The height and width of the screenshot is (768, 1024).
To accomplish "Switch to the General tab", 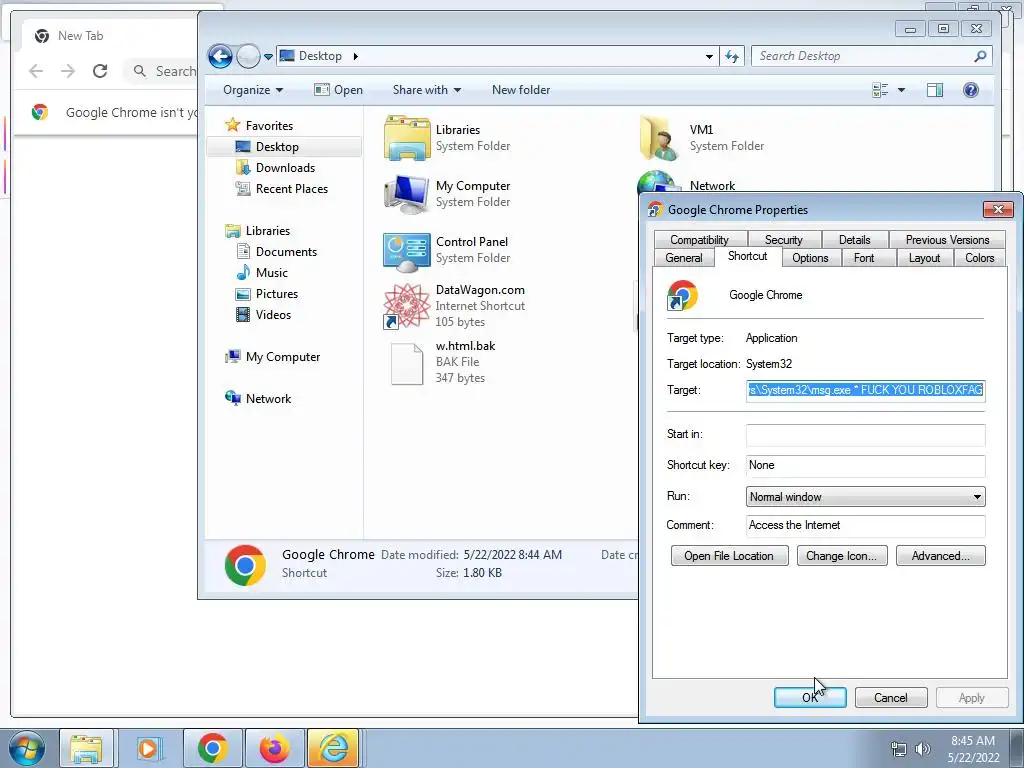I will (x=684, y=258).
